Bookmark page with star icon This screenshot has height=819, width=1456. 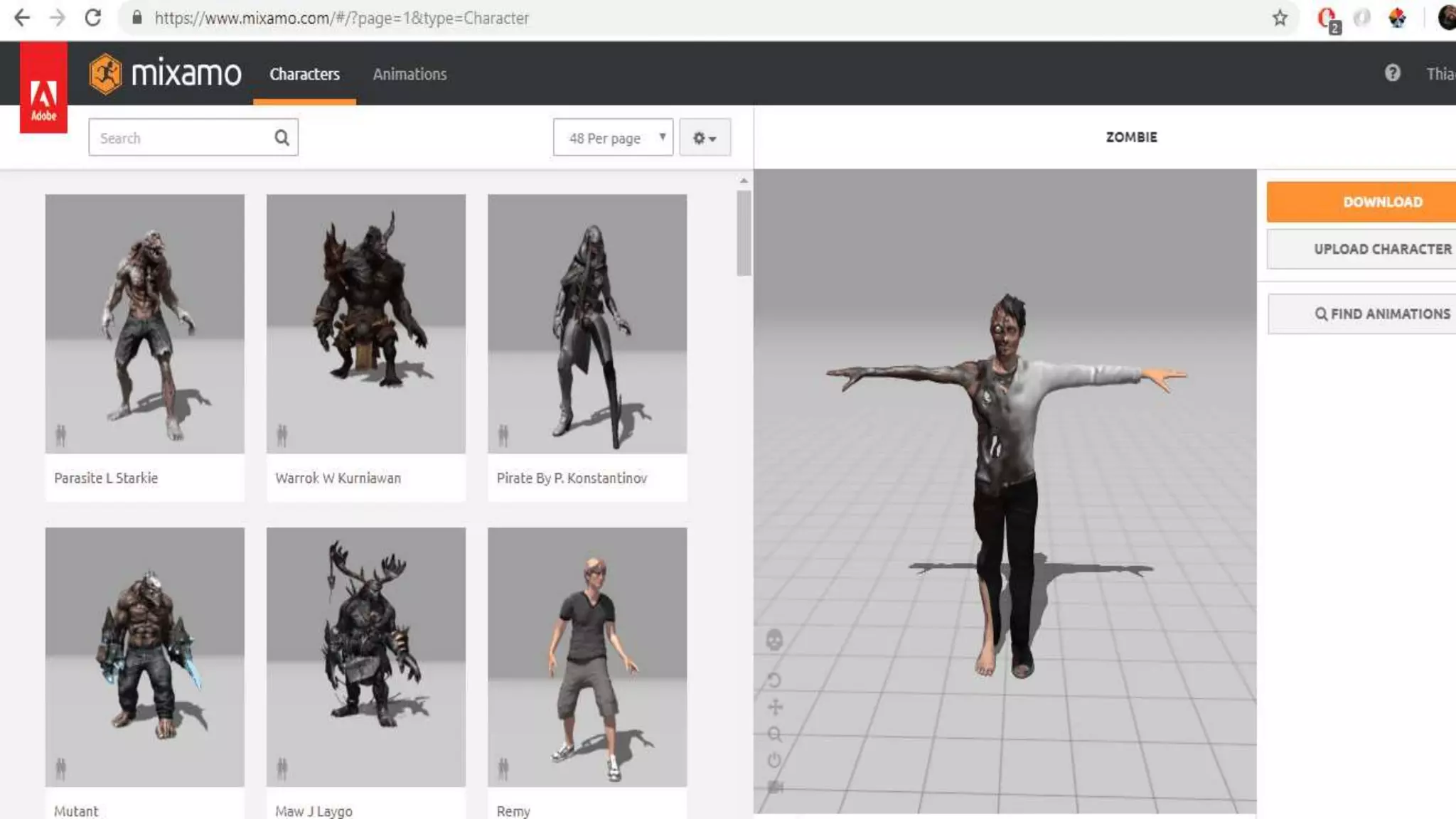[1280, 18]
